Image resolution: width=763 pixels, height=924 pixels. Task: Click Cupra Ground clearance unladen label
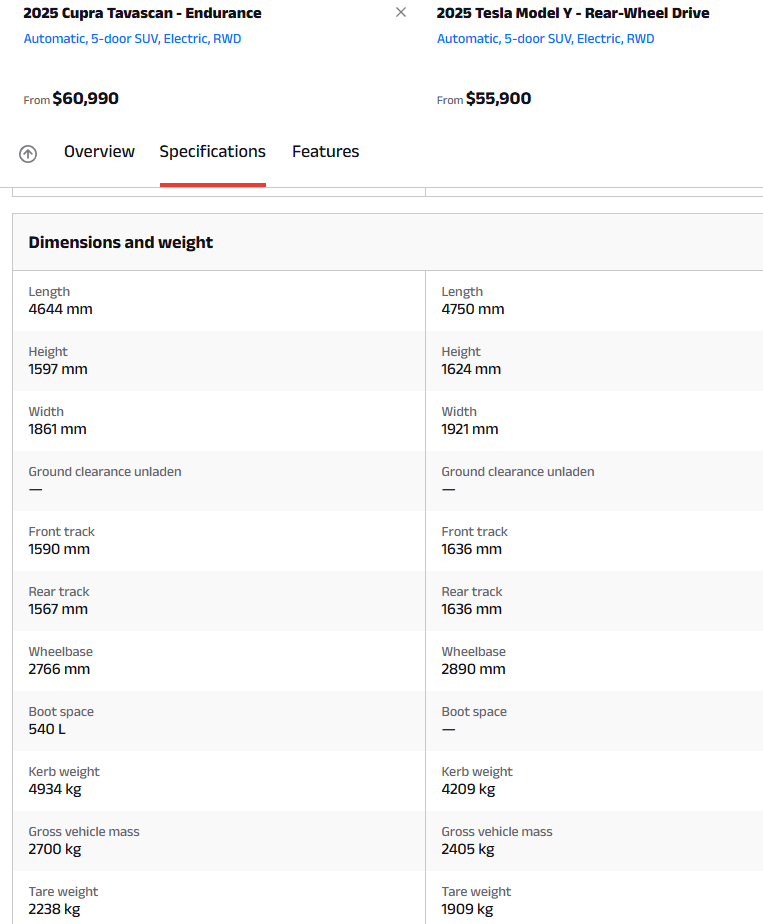[105, 471]
